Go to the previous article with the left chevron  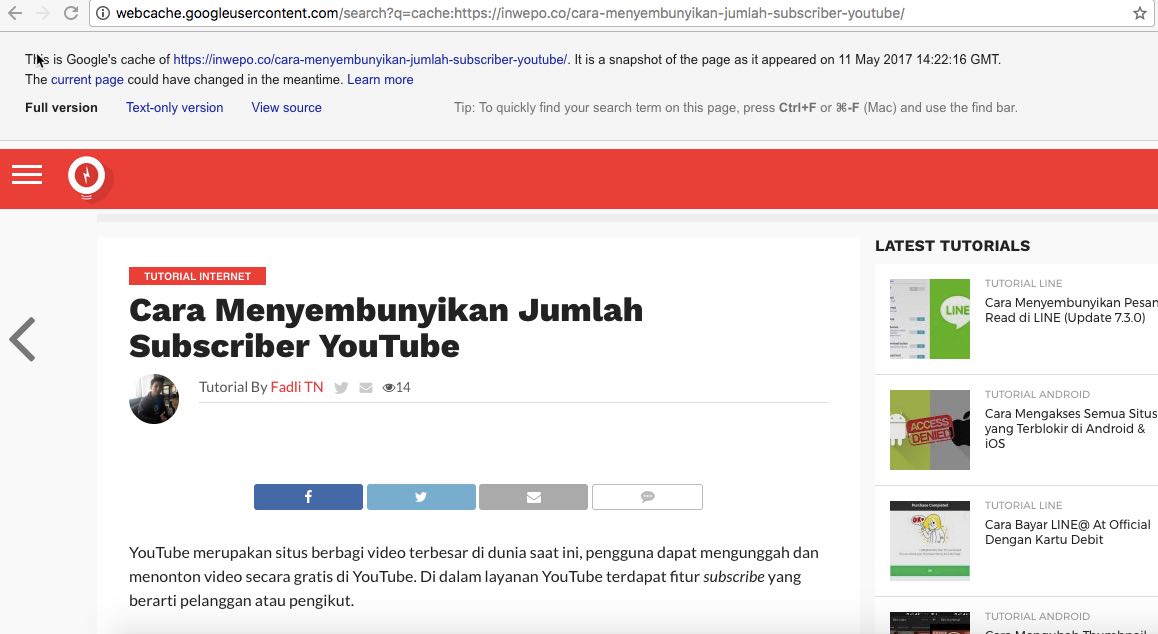[x=22, y=339]
